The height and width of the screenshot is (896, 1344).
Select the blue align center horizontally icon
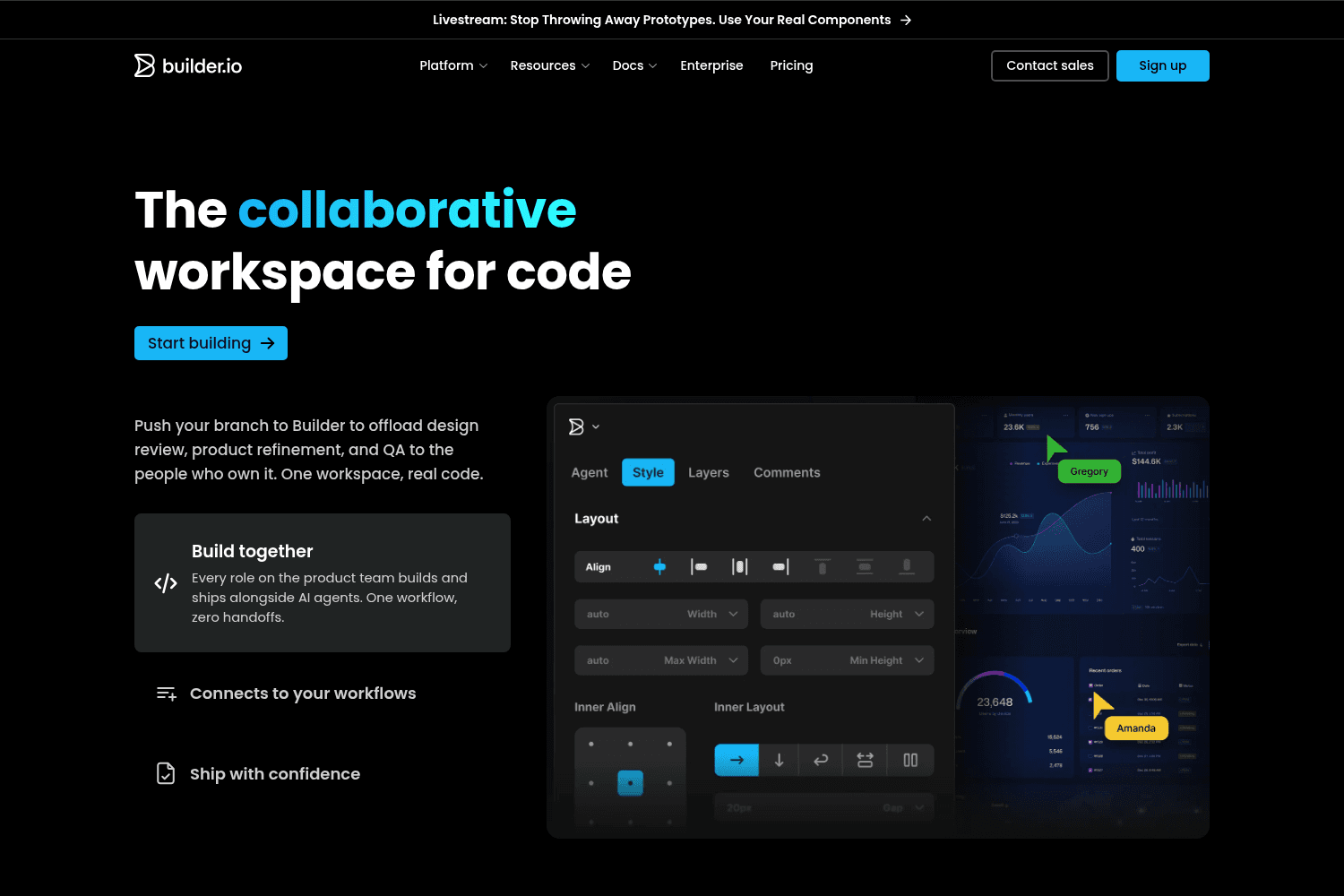tap(659, 566)
